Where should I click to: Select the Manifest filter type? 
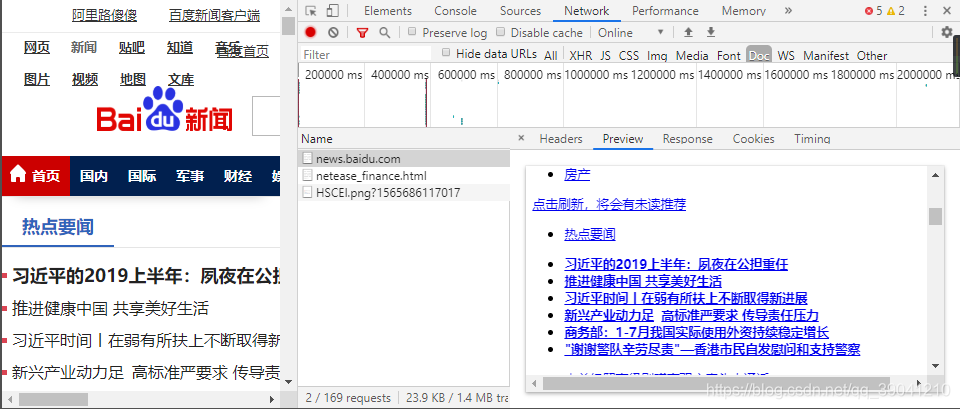click(826, 56)
